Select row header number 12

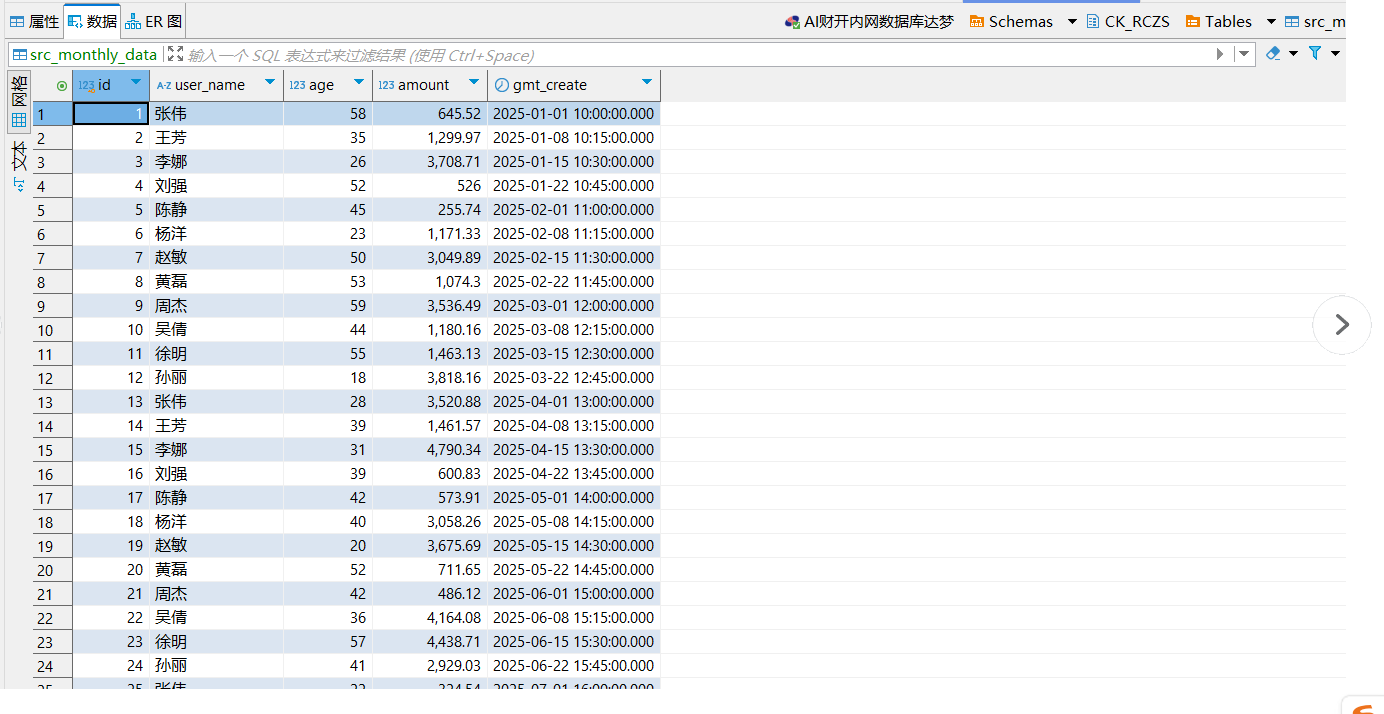[x=53, y=378]
